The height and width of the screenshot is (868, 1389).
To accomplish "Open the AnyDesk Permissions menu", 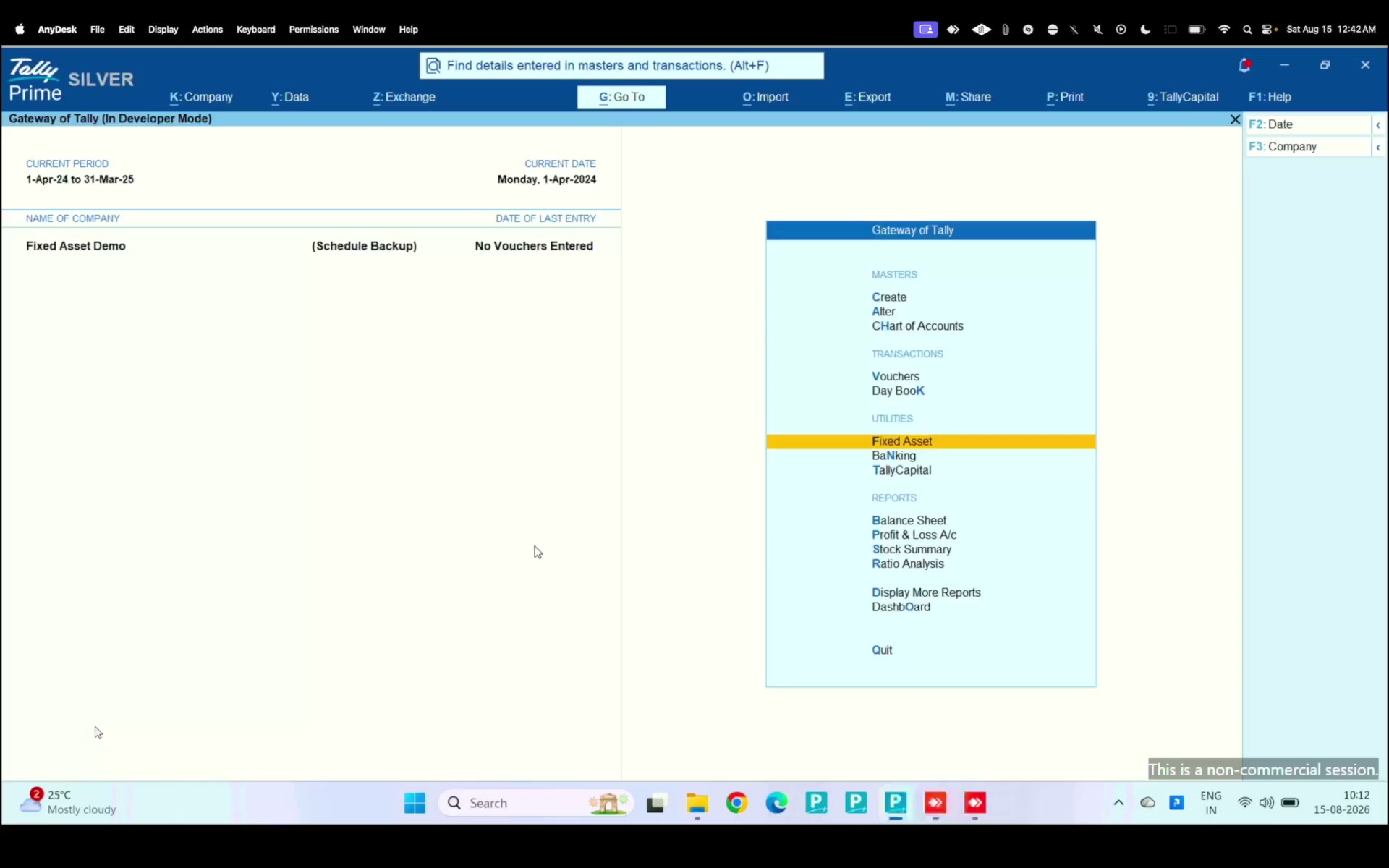I will [313, 30].
